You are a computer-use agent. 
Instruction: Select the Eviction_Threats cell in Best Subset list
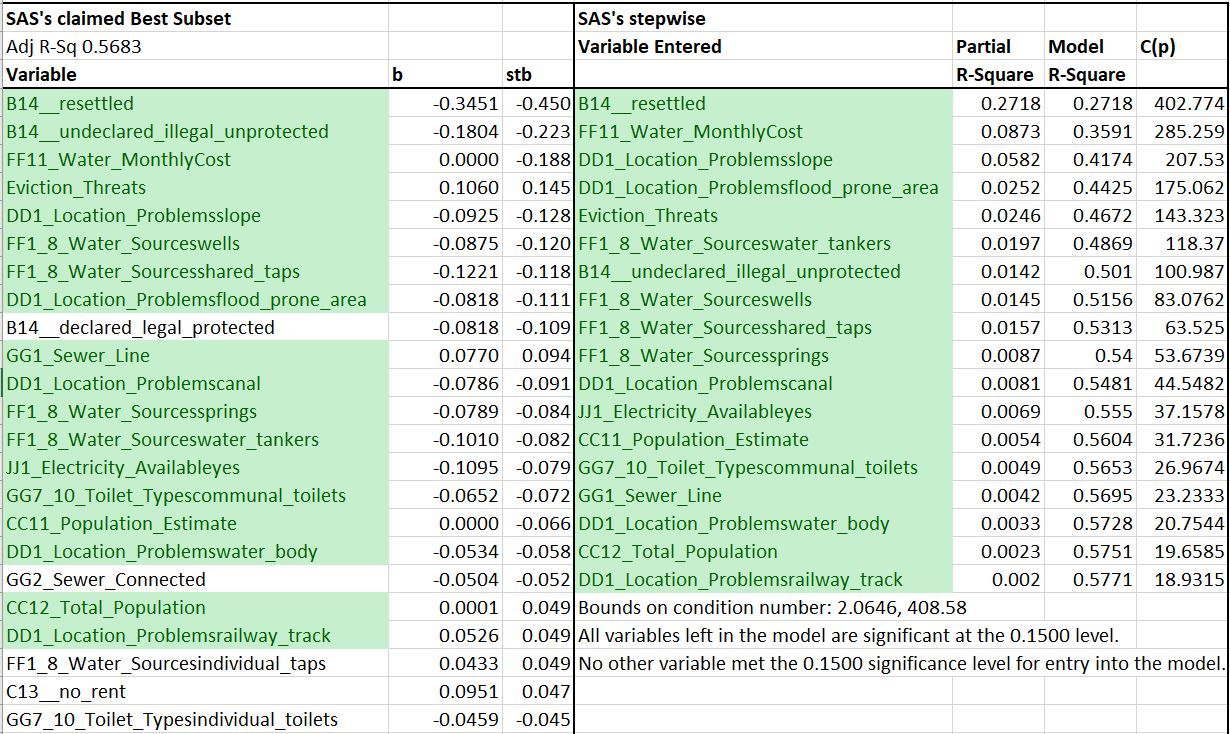pos(76,187)
